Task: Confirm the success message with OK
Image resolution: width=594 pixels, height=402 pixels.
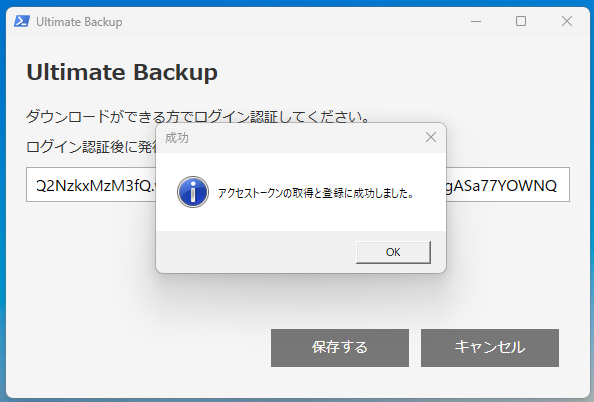Action: coord(393,252)
